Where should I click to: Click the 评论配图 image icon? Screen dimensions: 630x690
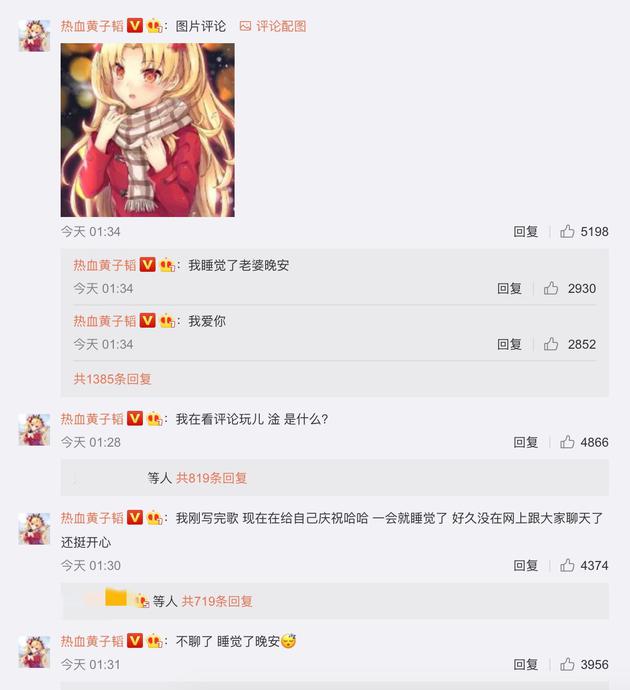(x=245, y=26)
